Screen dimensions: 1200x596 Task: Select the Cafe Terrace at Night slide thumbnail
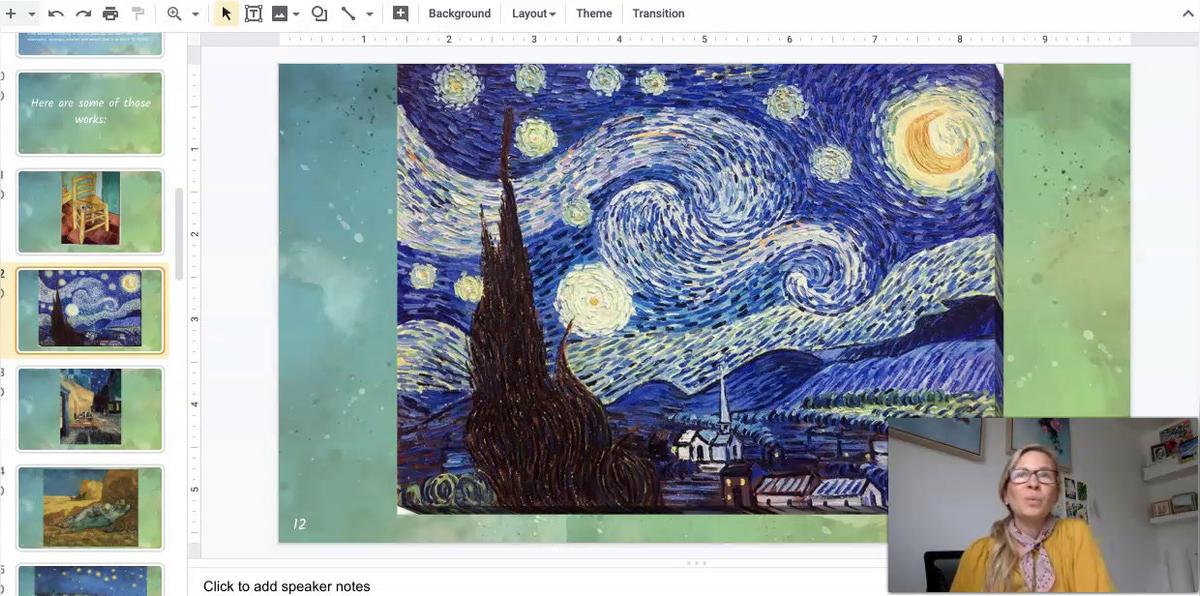point(90,408)
